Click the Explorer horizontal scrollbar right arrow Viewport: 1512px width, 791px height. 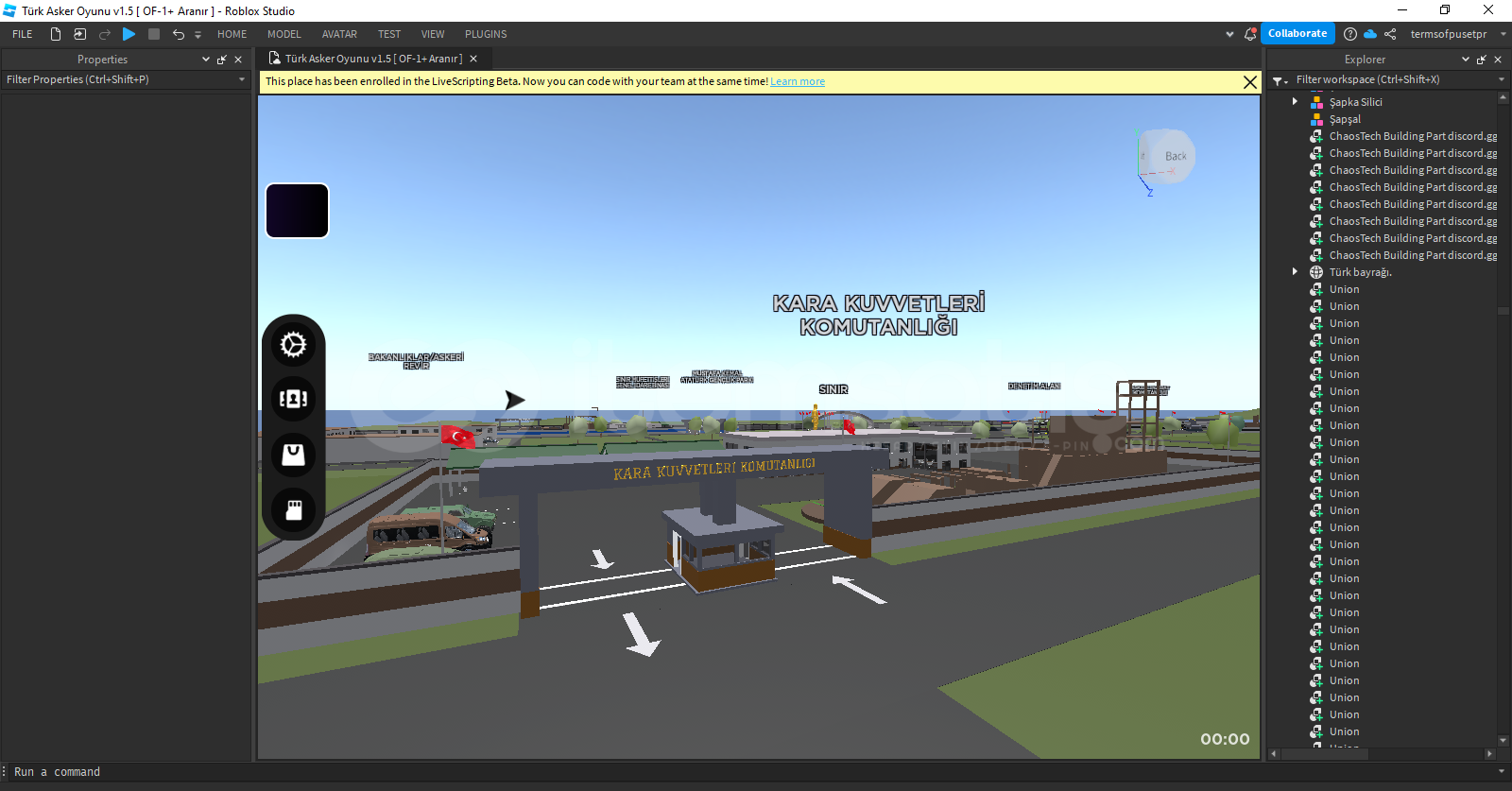(1490, 754)
